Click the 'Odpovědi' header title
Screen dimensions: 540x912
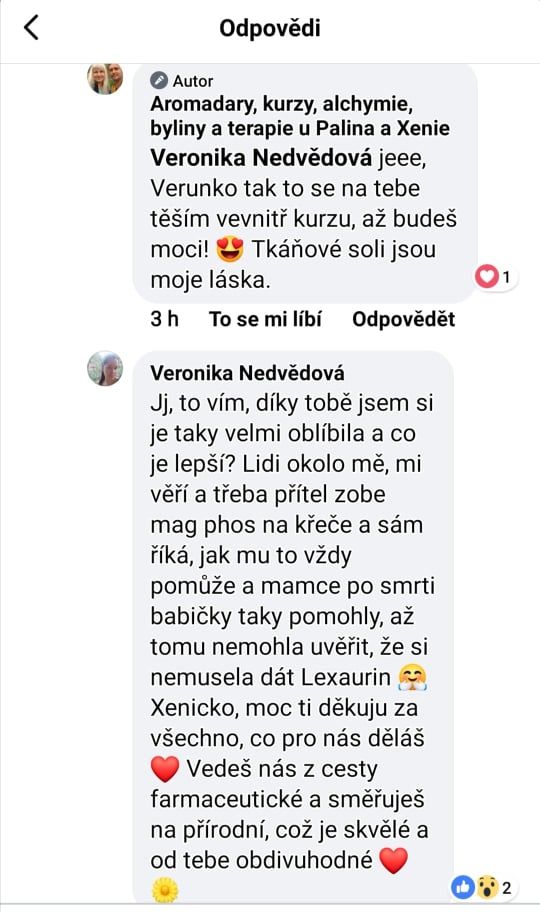click(270, 27)
